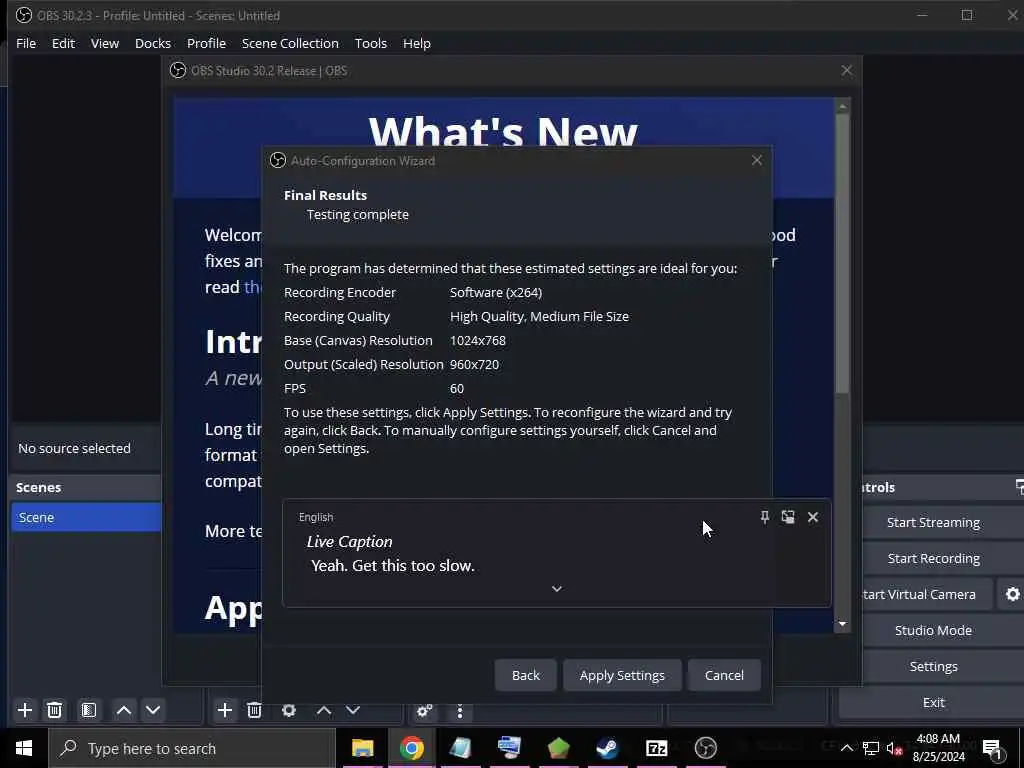Open network icon in system tray
Screen dimensions: 1024x768
pyautogui.click(x=871, y=748)
